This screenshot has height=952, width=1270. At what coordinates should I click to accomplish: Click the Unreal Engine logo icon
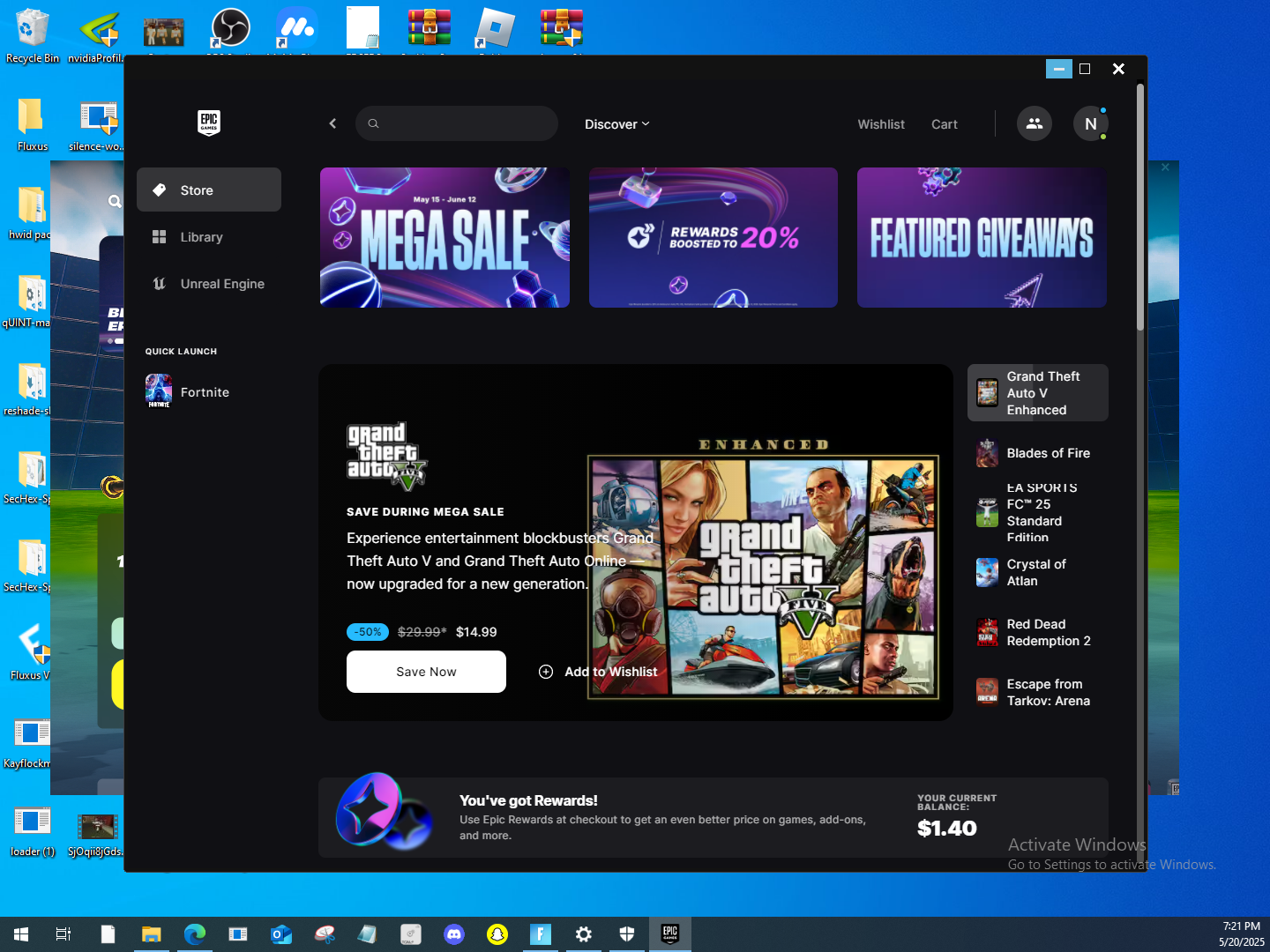[160, 284]
